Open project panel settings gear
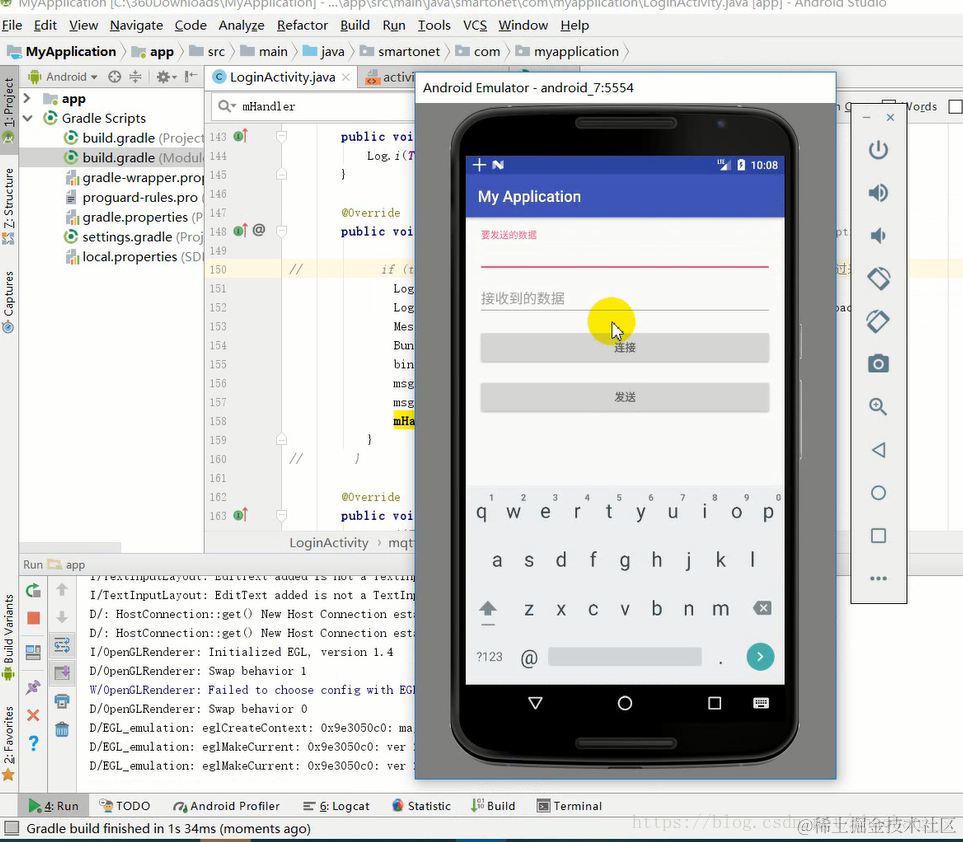This screenshot has height=842, width=963. coord(165,77)
